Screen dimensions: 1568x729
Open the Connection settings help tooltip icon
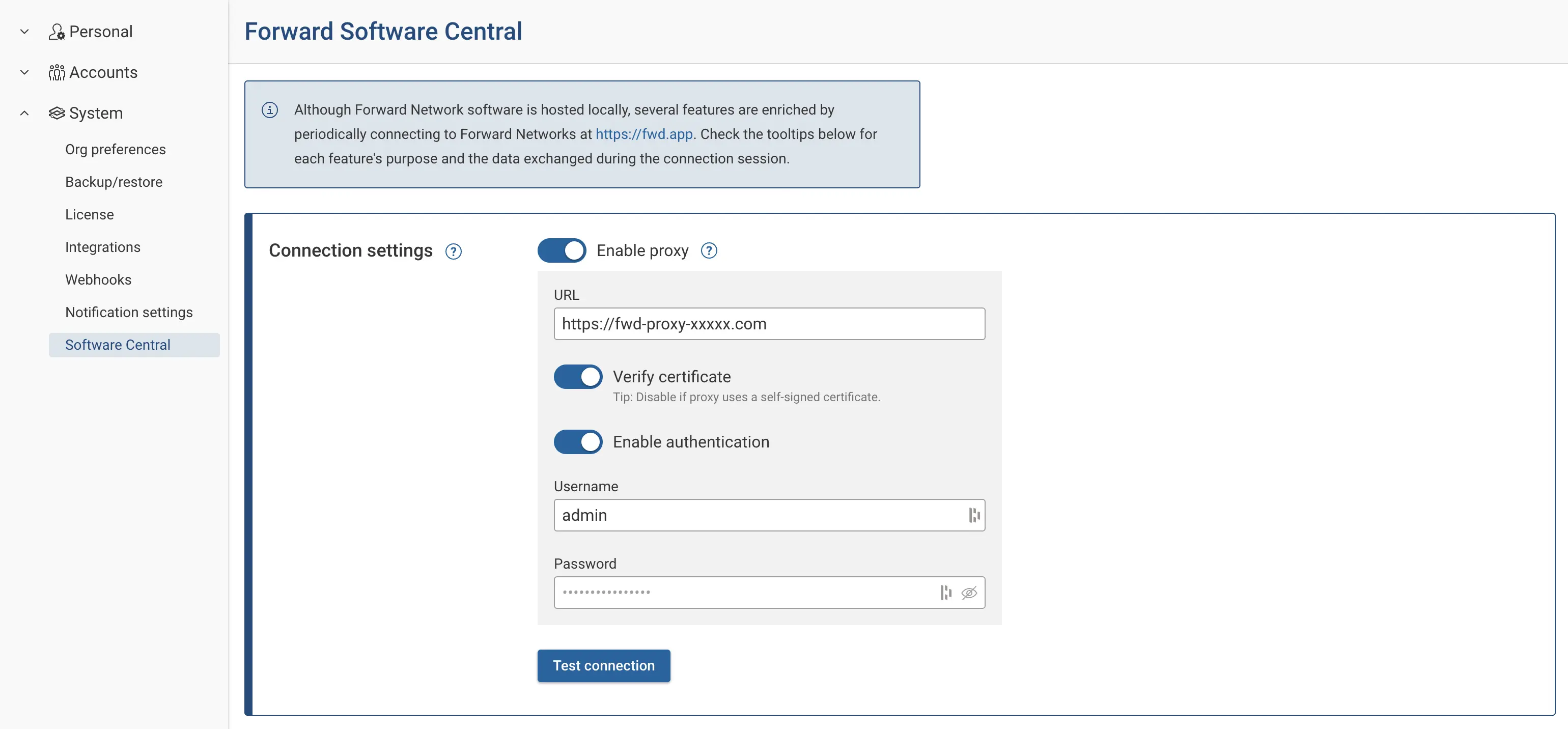point(454,251)
